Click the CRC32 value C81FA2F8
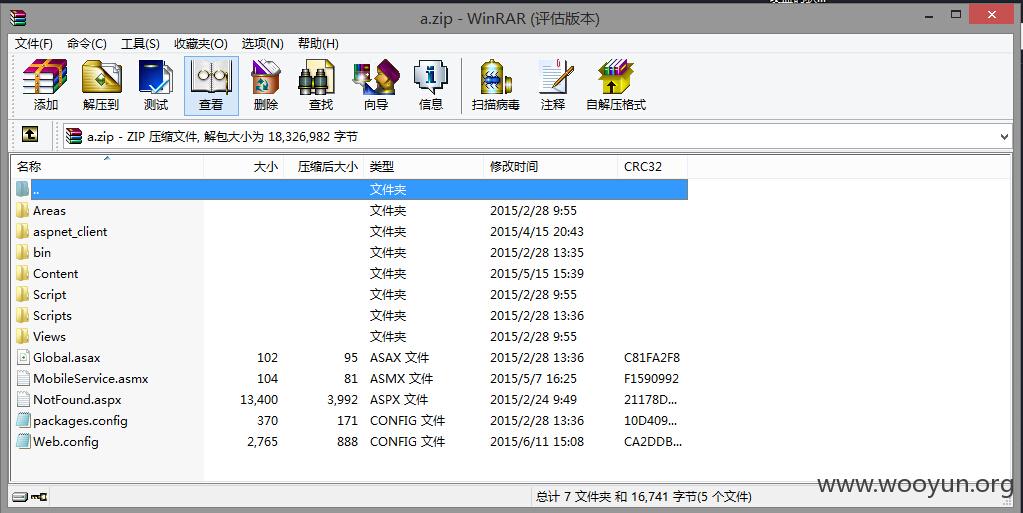Viewport: 1023px width, 513px height. point(652,358)
